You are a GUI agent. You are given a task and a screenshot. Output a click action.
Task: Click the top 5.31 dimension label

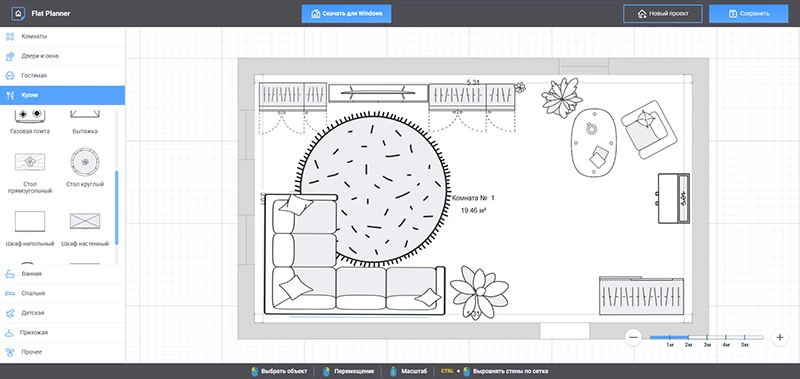[473, 82]
